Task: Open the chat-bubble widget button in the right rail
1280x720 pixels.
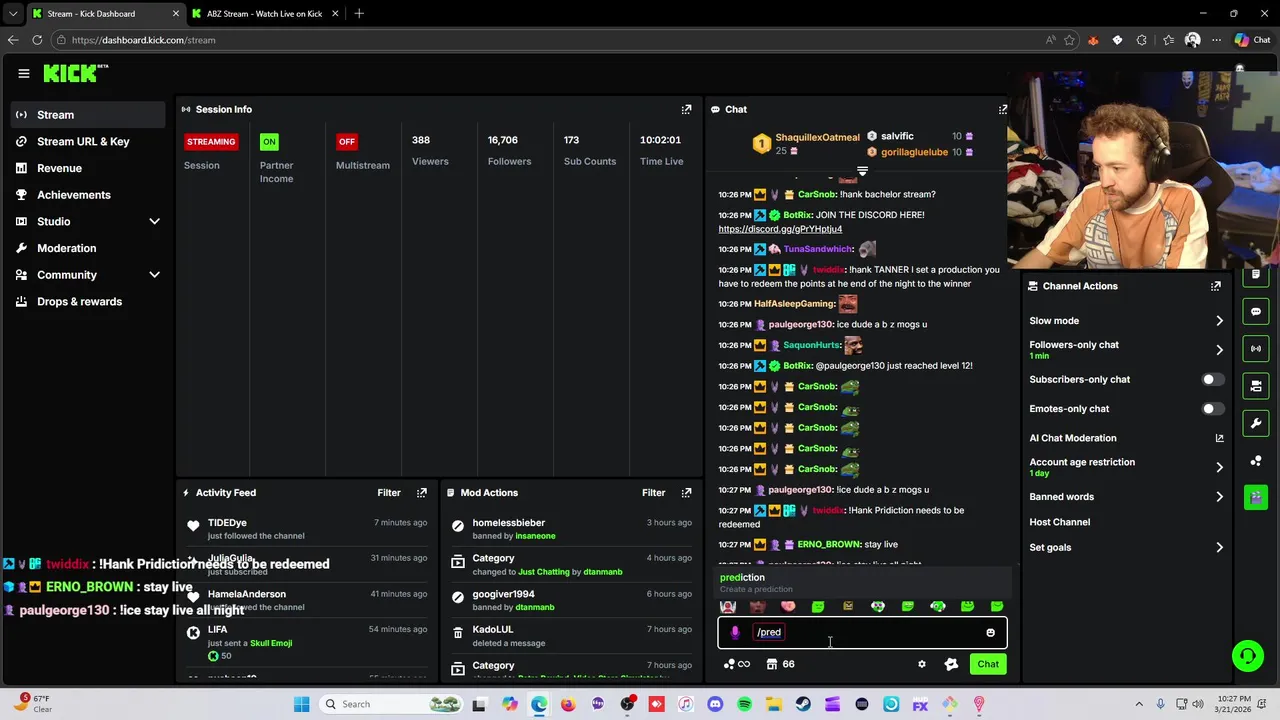Action: pyautogui.click(x=1256, y=312)
